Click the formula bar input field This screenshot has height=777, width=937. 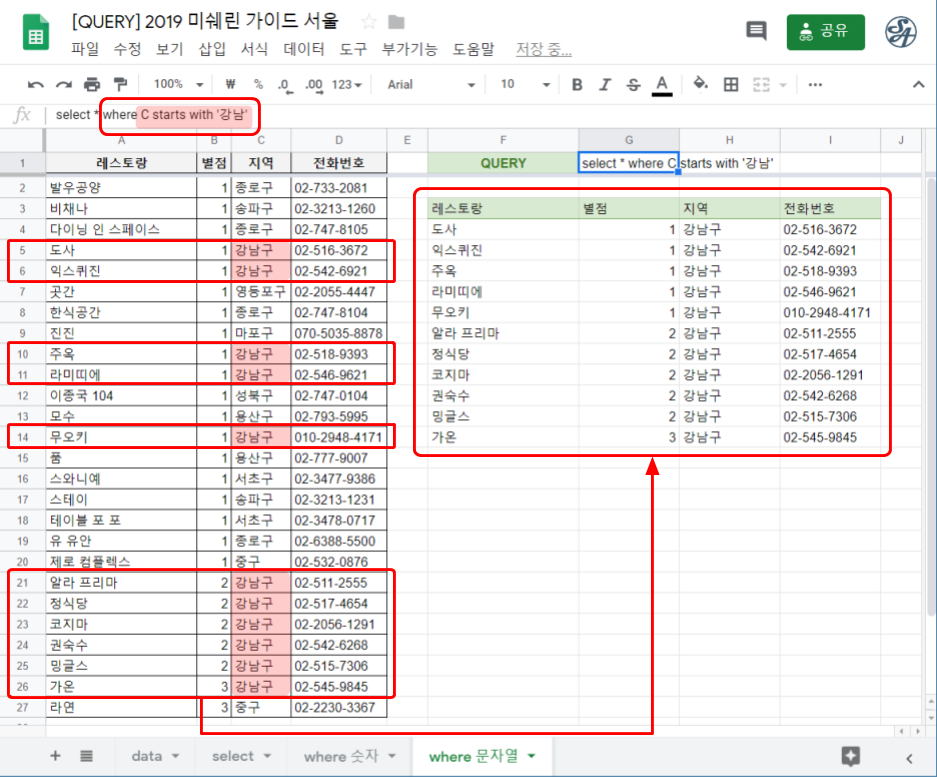coord(500,115)
